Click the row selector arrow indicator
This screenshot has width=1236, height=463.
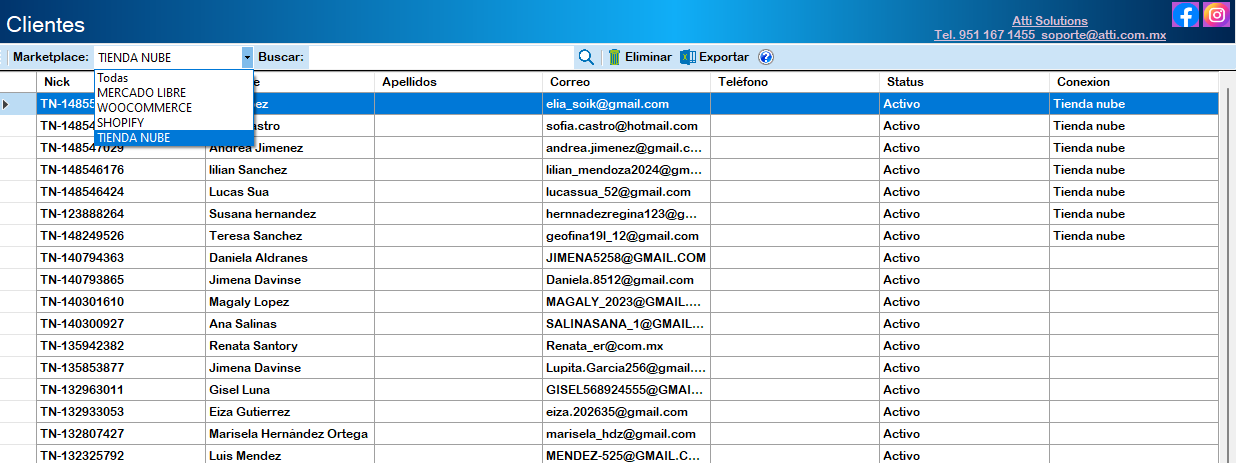pos(7,104)
